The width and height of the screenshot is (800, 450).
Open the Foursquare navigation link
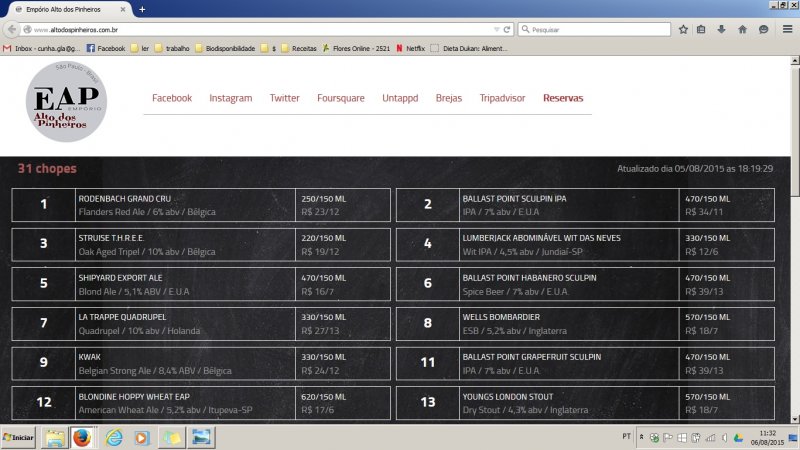pyautogui.click(x=341, y=98)
